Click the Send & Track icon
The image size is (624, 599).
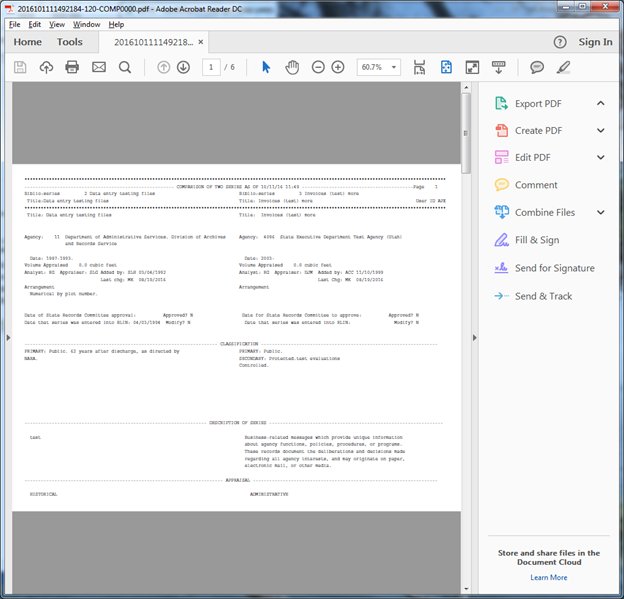[x=501, y=296]
